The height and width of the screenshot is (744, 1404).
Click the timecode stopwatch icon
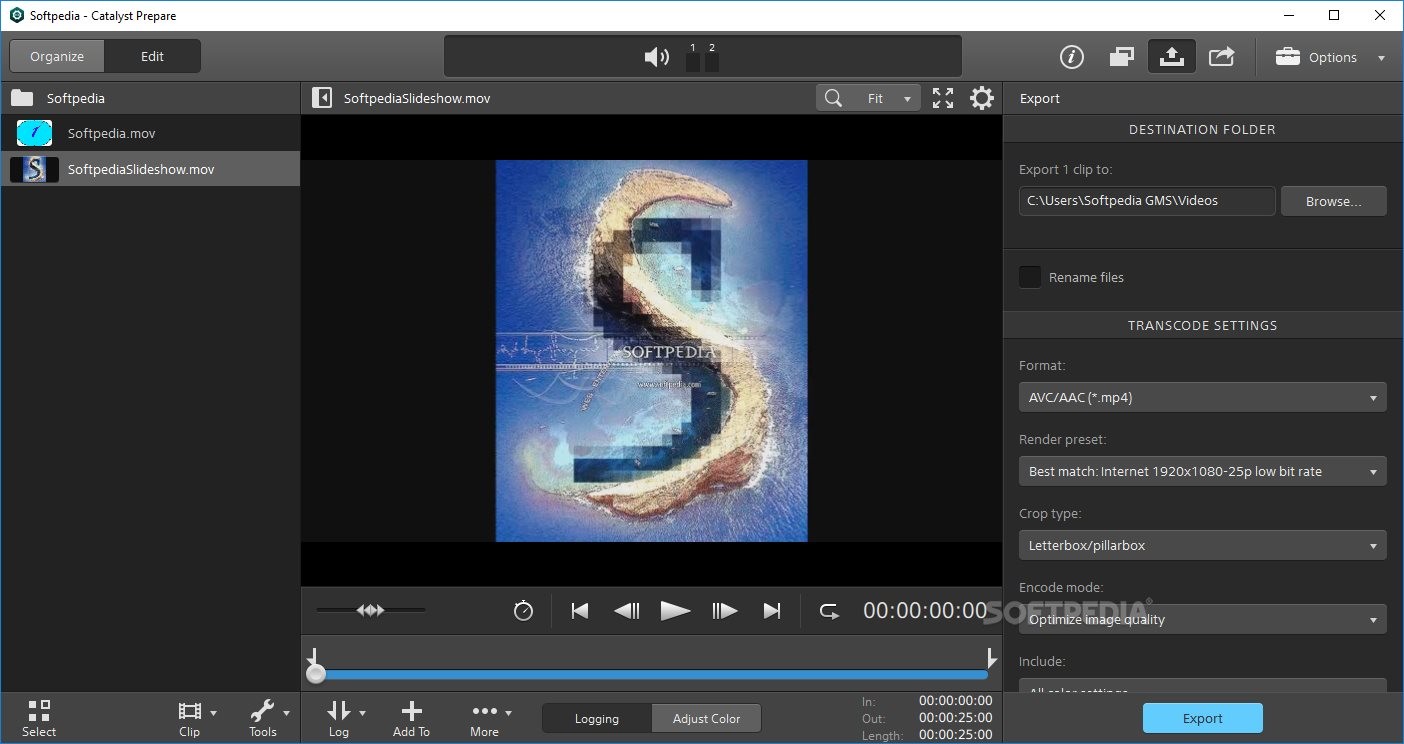(523, 611)
